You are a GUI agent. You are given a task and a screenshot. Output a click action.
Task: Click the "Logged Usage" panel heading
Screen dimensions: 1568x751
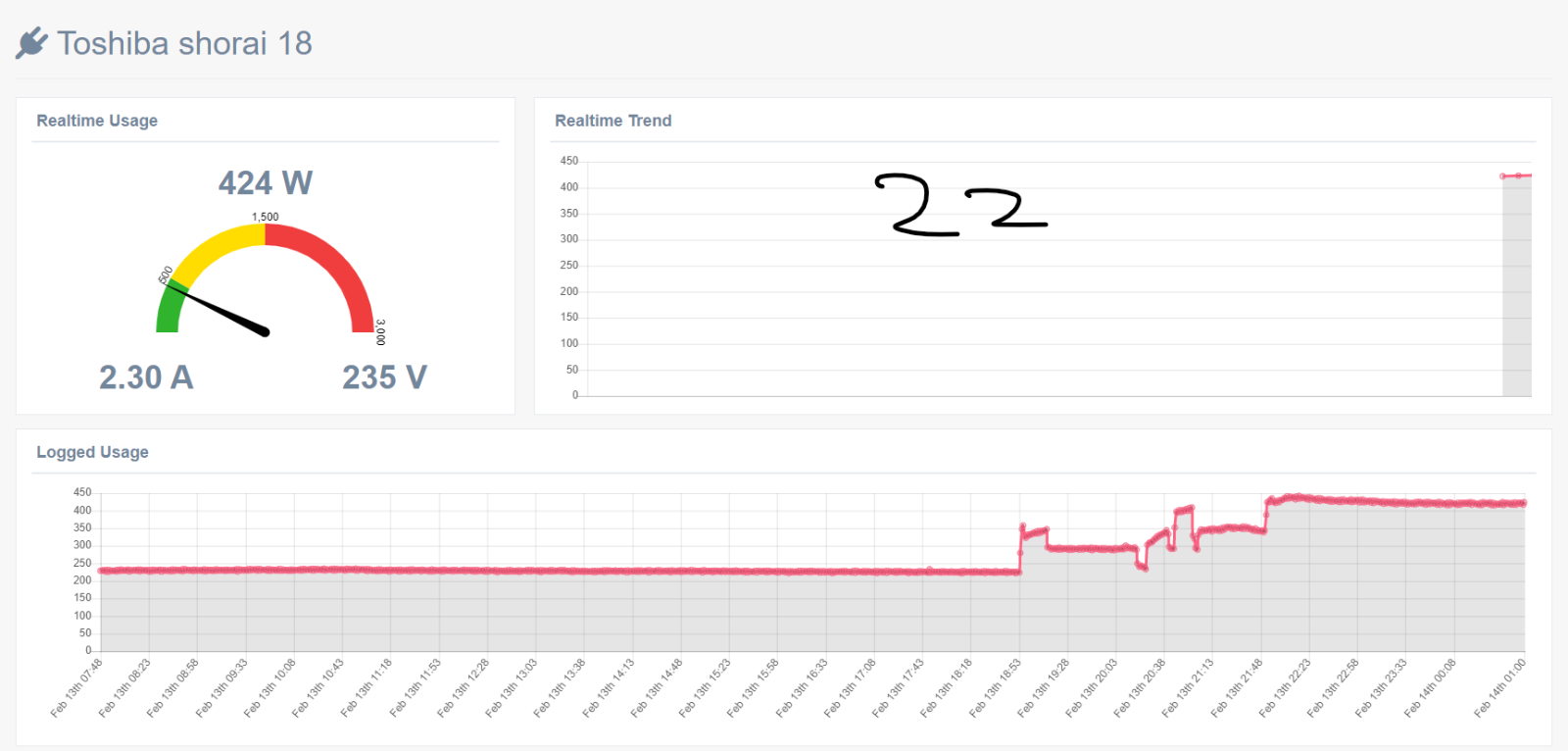coord(93,452)
